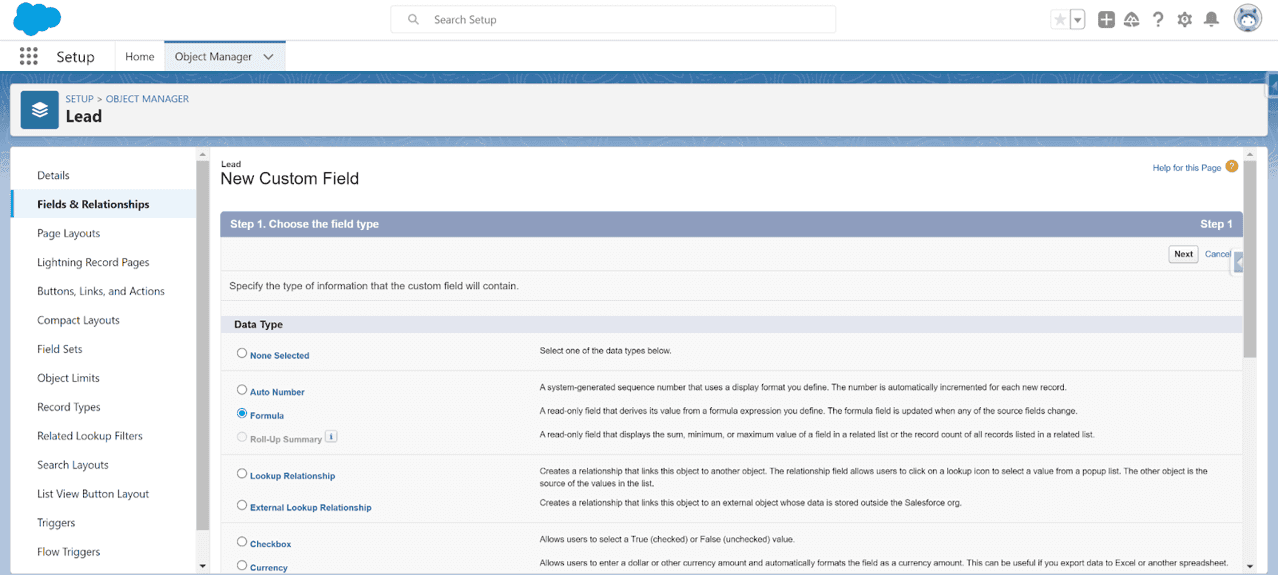Open List View Button Layout

coord(93,494)
